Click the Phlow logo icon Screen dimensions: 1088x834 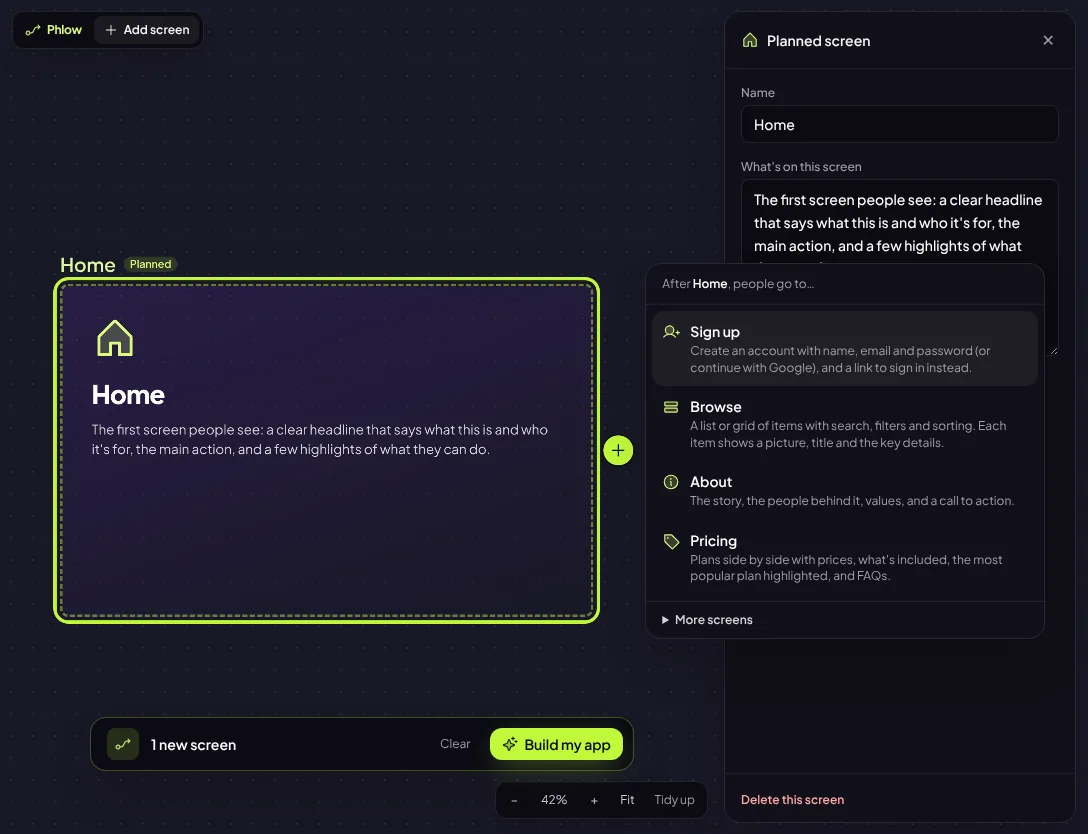pos(33,31)
